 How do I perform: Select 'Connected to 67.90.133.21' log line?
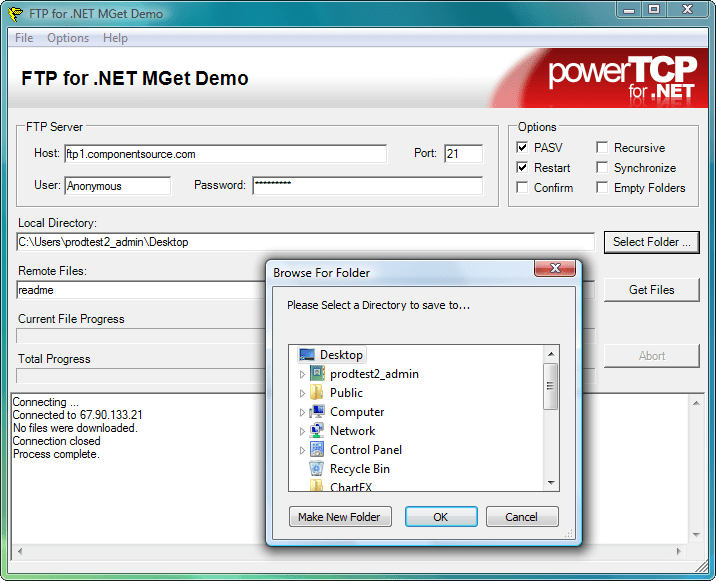(78, 415)
